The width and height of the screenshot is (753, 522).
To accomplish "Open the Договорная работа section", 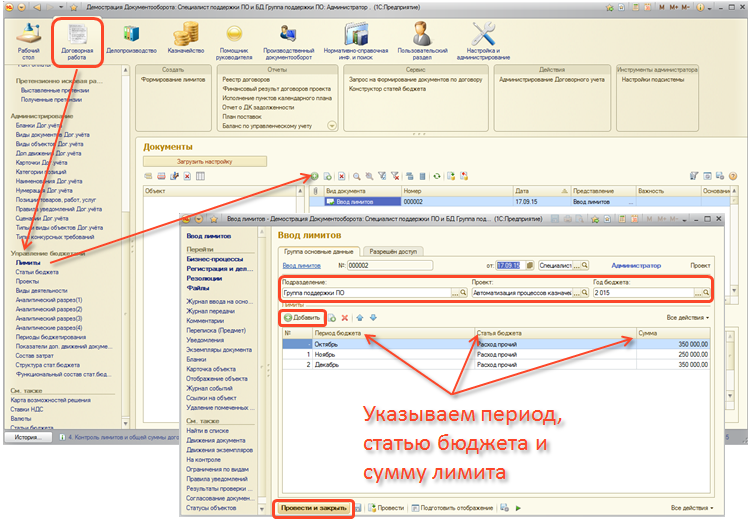I will (77, 38).
